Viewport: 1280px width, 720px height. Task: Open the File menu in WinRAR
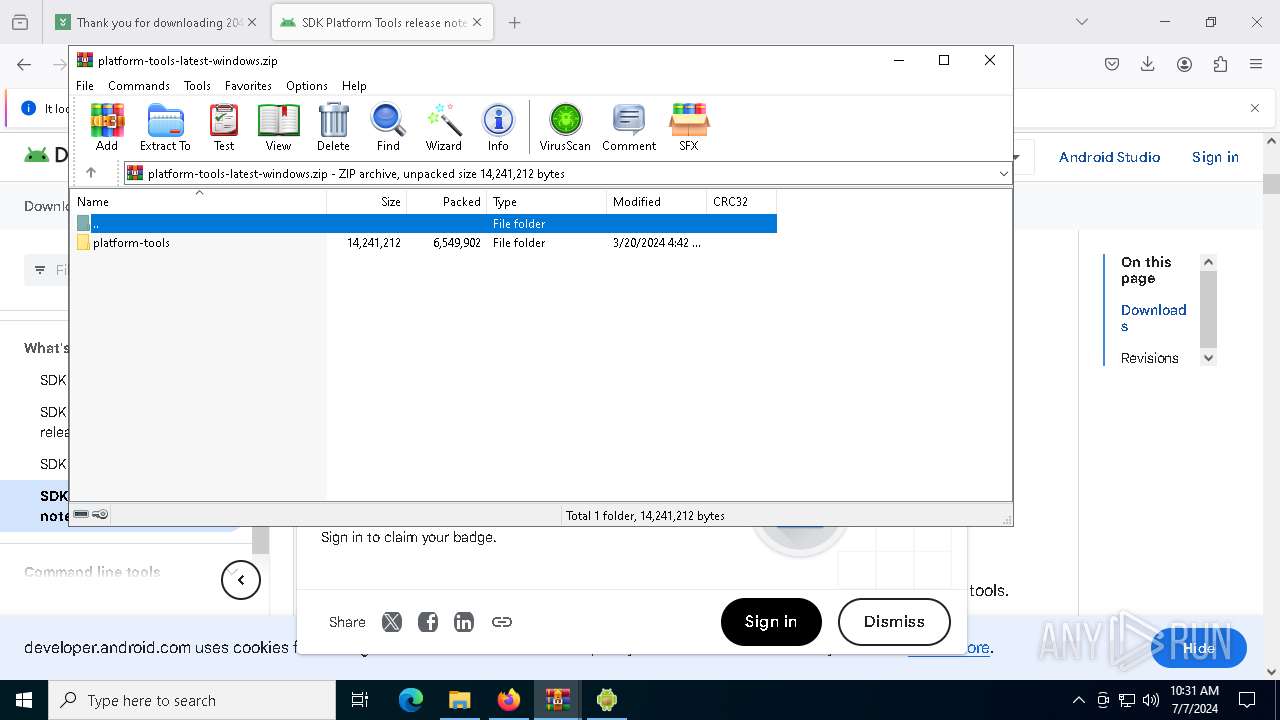(x=85, y=86)
